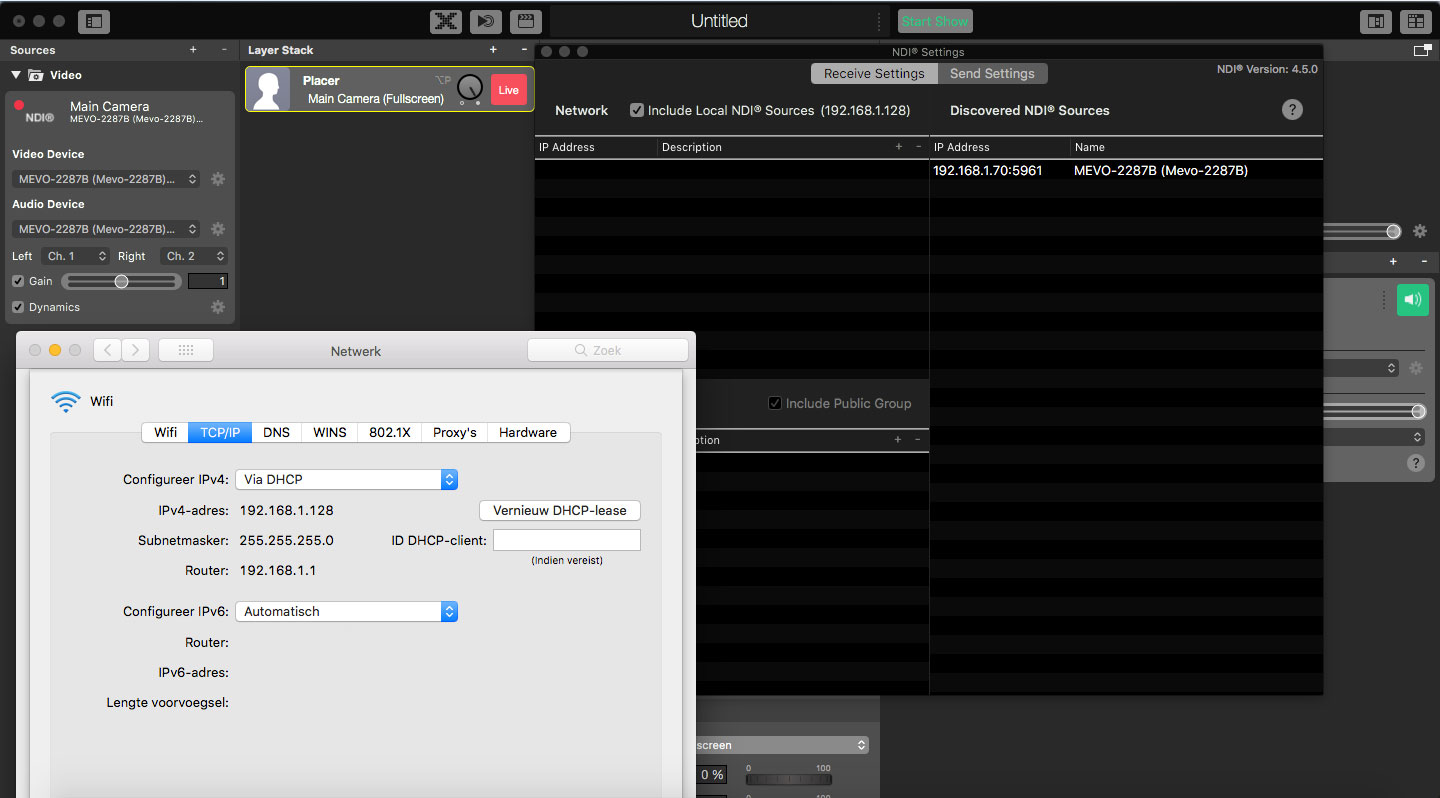Open Right channel Ch. 2 dropdown

click(193, 256)
